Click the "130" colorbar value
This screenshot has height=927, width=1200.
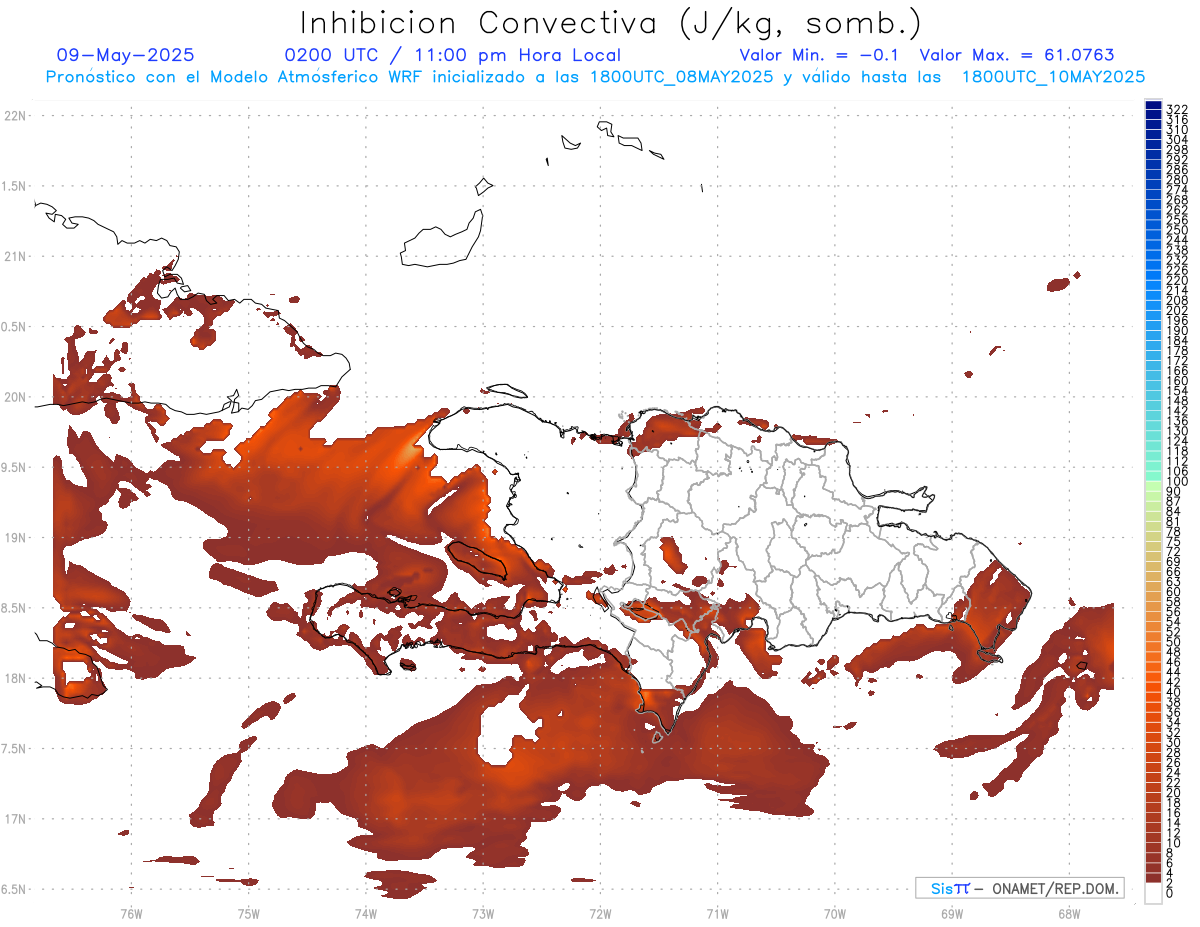pos(1177,431)
